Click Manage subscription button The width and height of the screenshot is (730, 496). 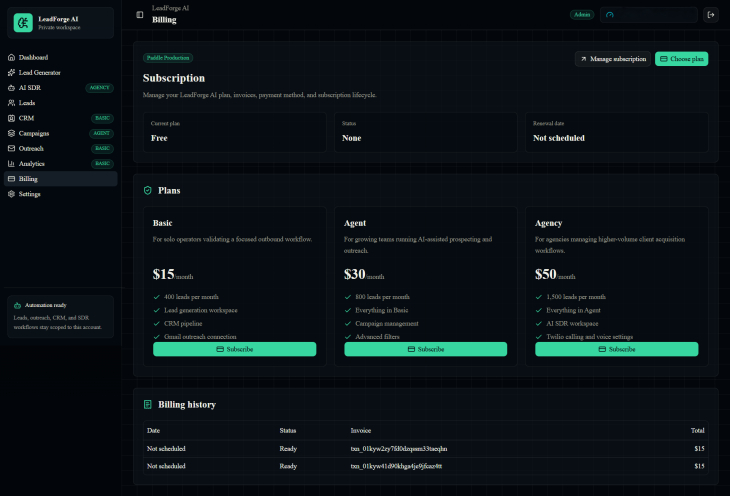coord(613,59)
